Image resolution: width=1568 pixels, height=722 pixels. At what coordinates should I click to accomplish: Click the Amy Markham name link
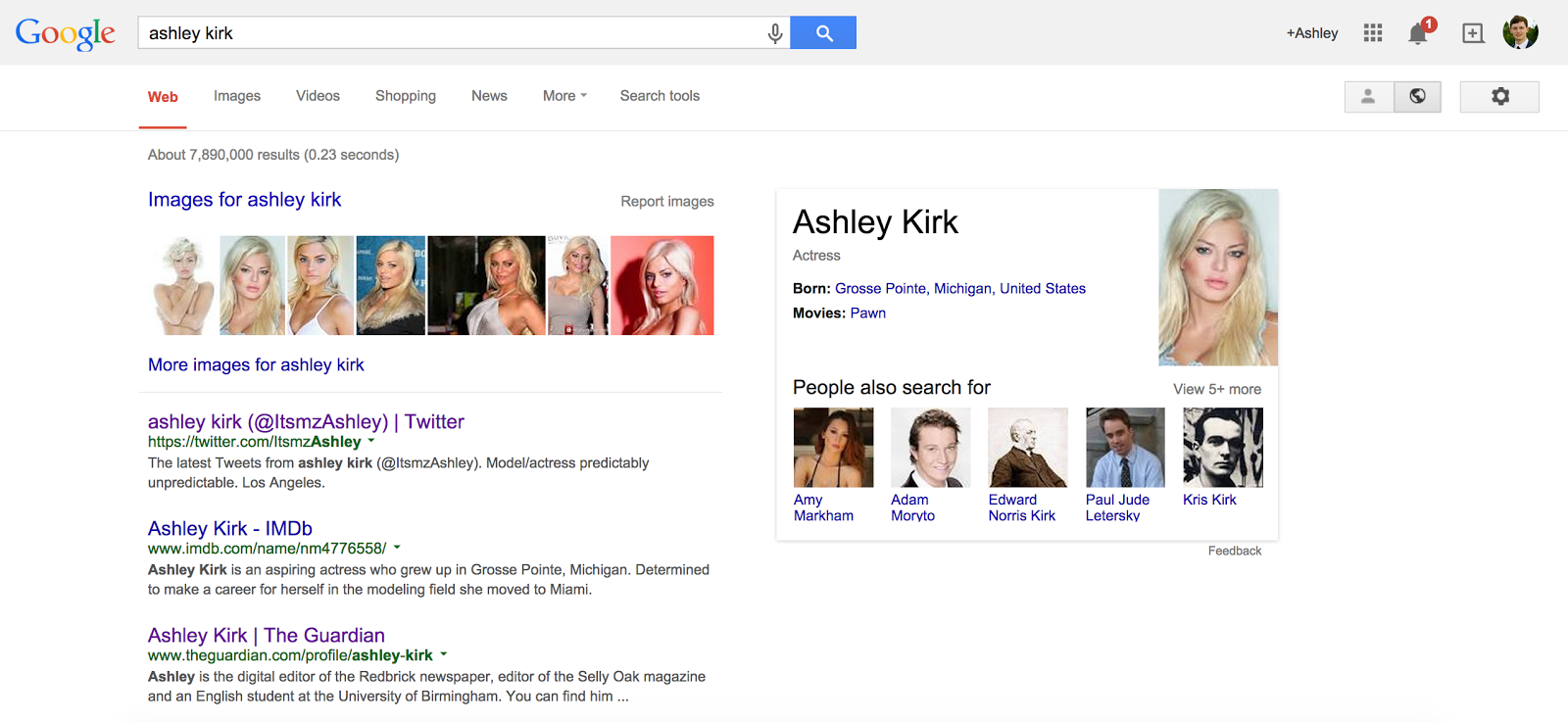(823, 507)
